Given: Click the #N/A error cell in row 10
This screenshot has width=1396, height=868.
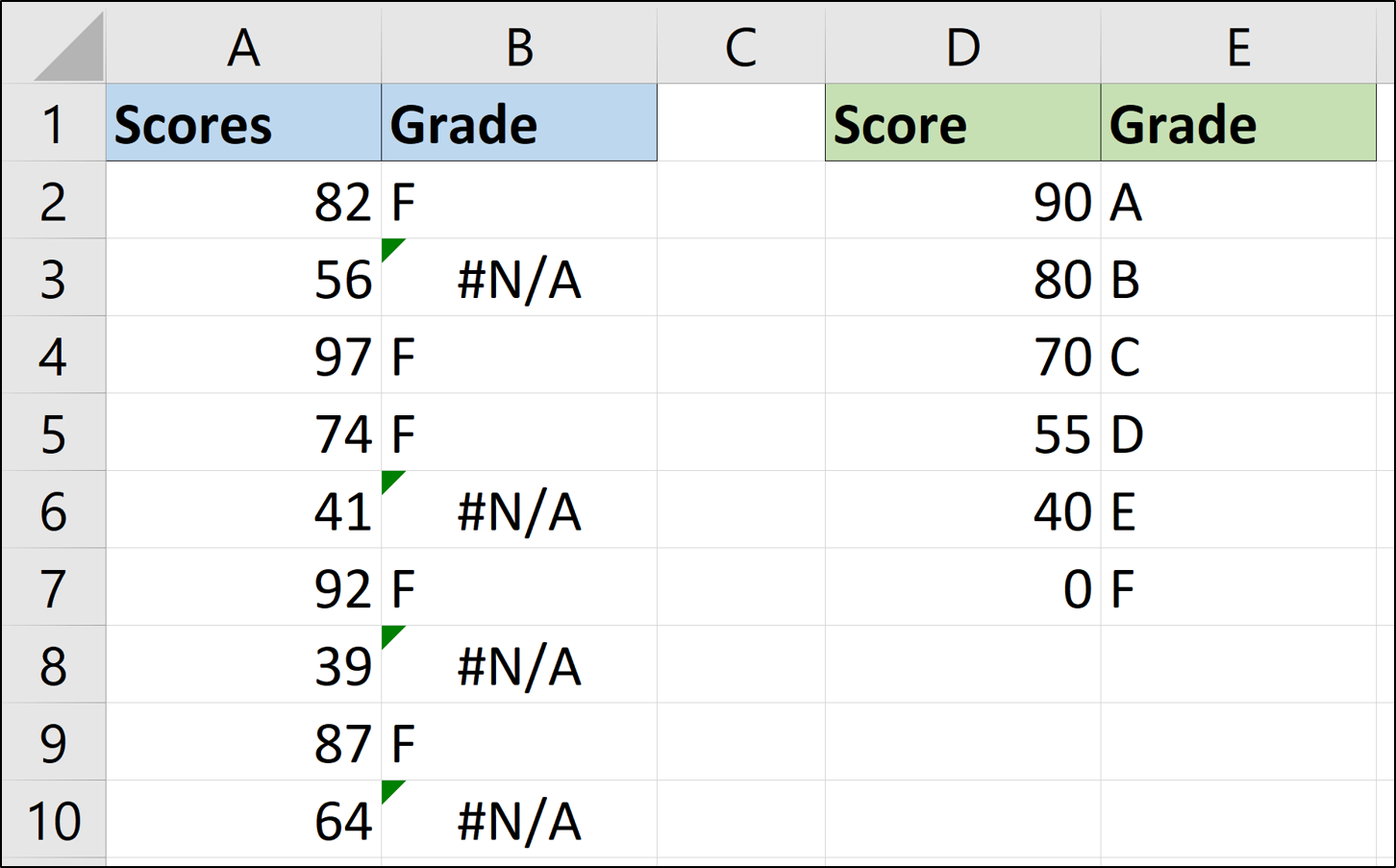Looking at the screenshot, I should [519, 820].
